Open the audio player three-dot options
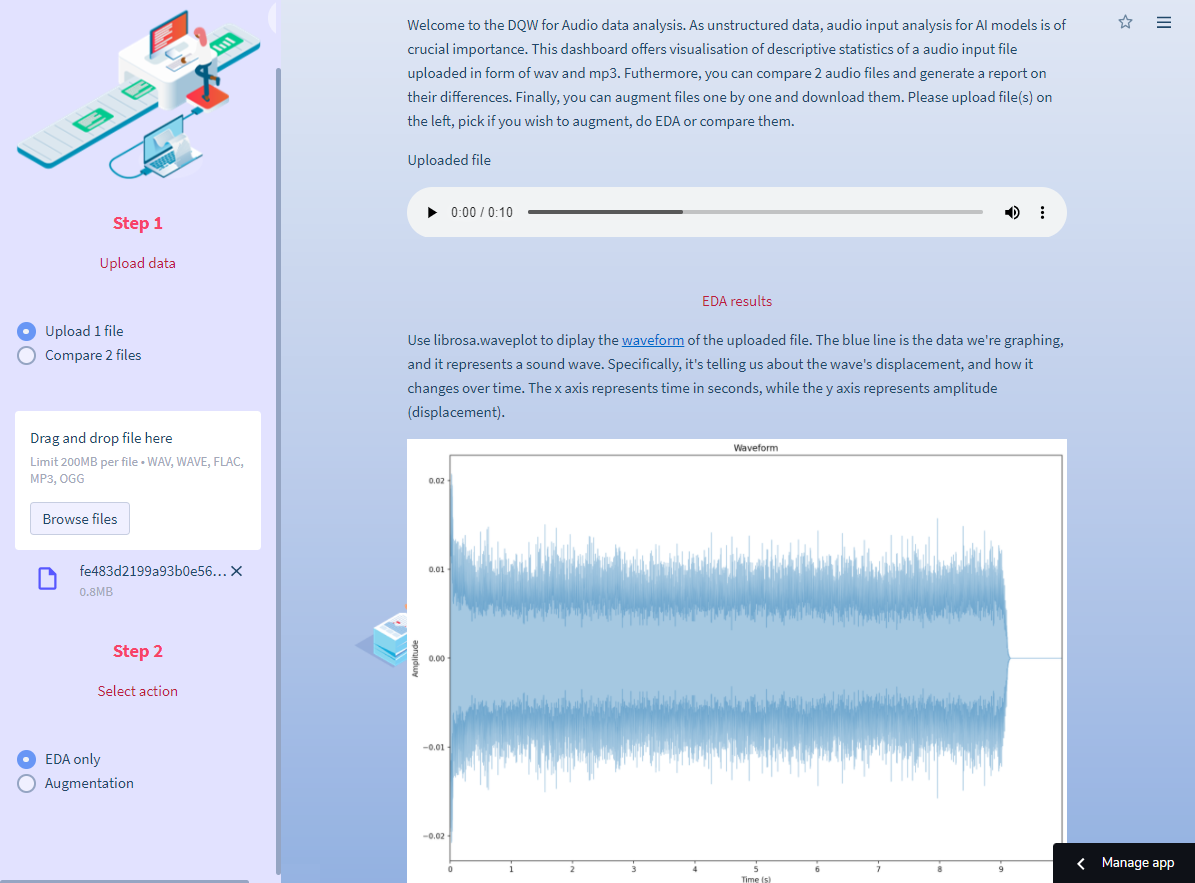This screenshot has height=883, width=1195. (x=1042, y=213)
